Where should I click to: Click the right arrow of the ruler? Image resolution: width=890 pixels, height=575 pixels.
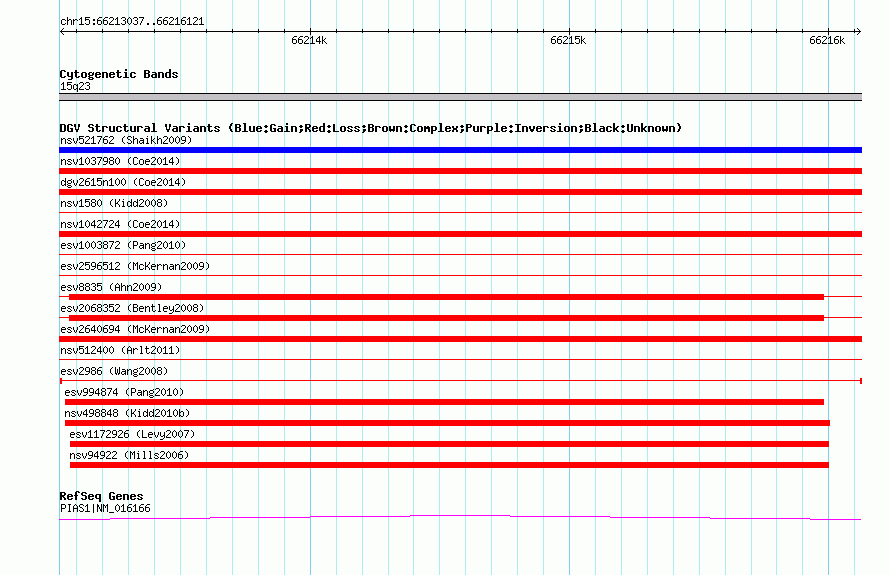tap(858, 32)
